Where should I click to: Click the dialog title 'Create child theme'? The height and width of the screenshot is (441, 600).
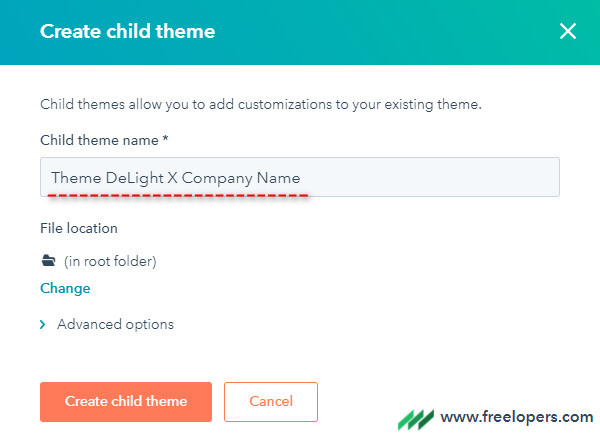pos(127,31)
